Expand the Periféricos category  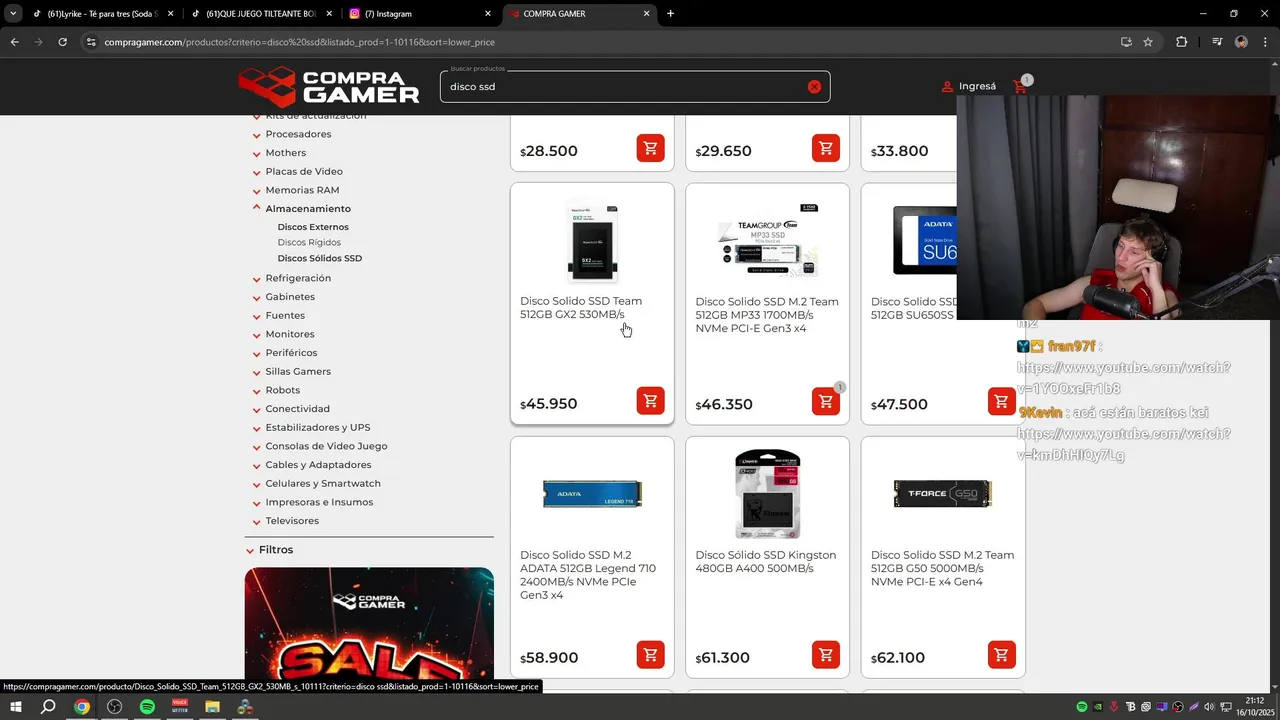tap(291, 353)
